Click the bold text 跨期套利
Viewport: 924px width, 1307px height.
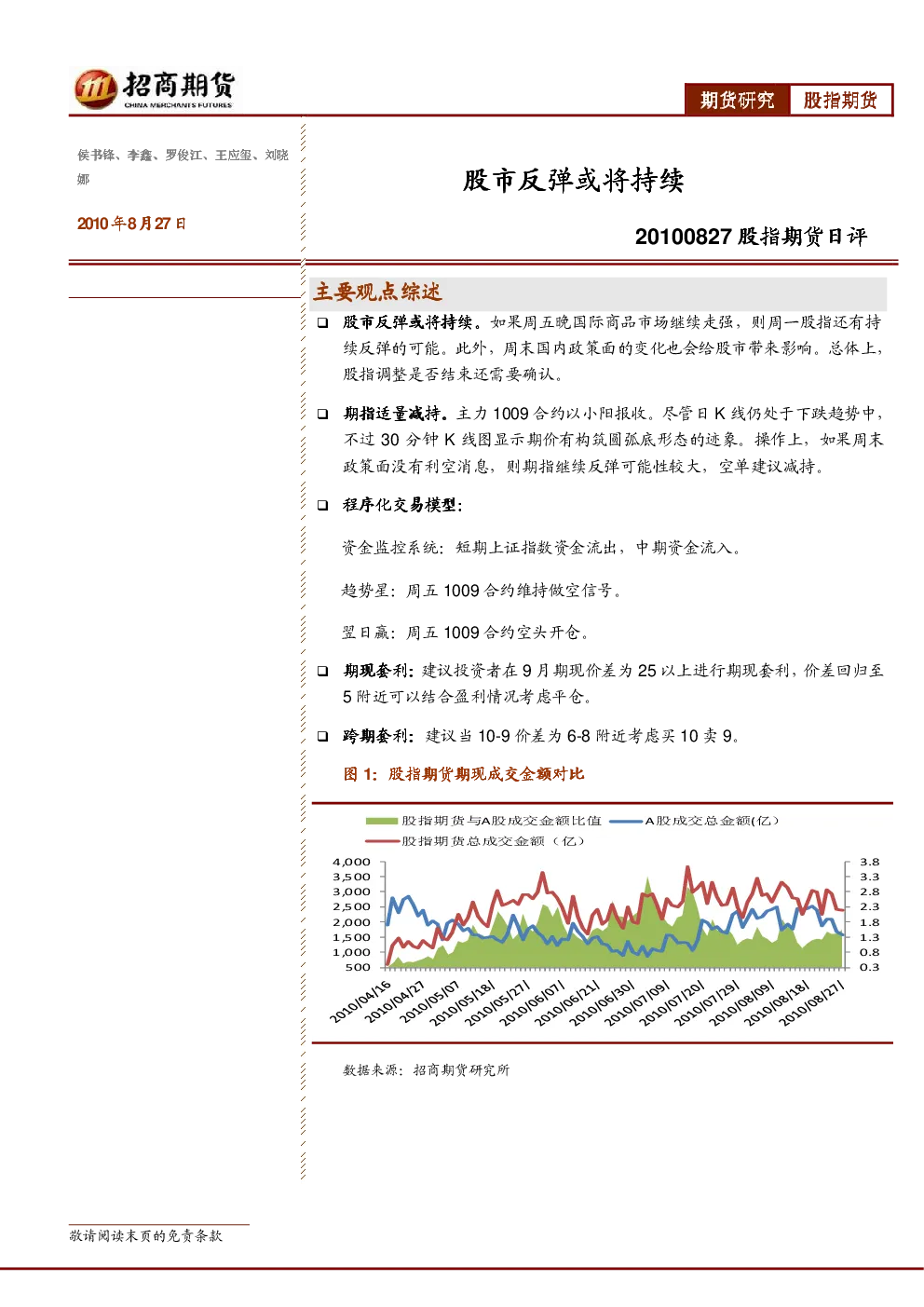click(378, 736)
